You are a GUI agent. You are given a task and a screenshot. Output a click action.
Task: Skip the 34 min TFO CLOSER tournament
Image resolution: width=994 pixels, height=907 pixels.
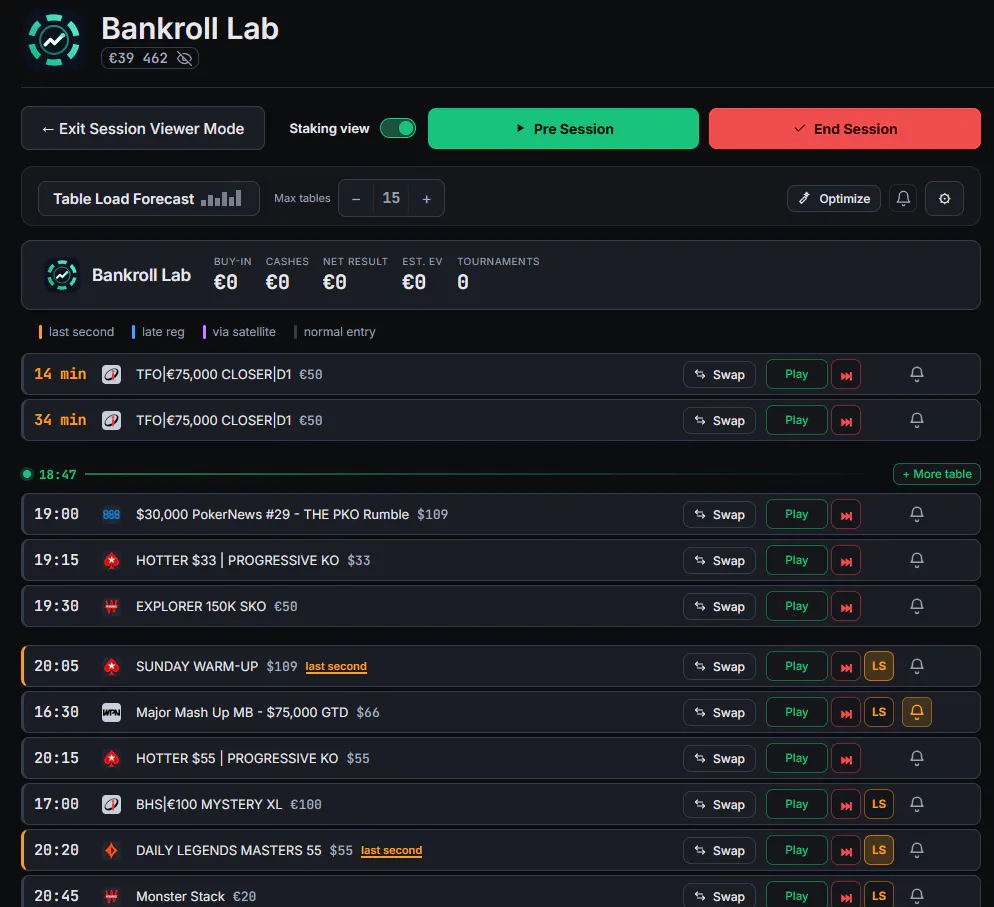point(846,420)
